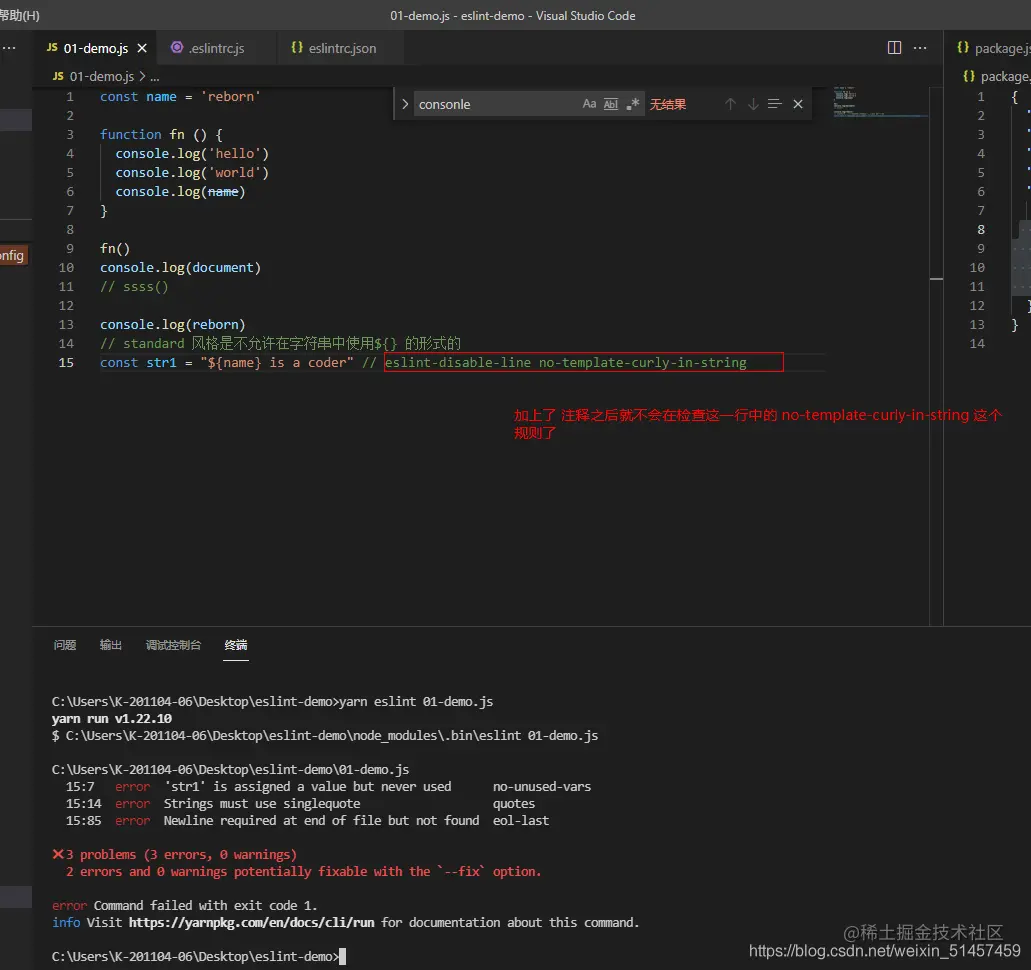This screenshot has height=970, width=1031.
Task: Toggle Find in Selection icon
Action: [x=775, y=104]
